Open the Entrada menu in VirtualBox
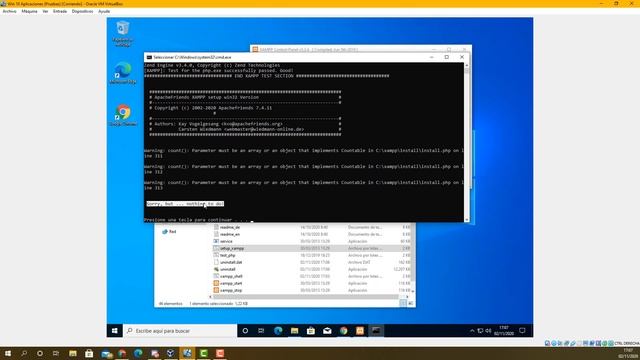The height and width of the screenshot is (360, 640). pos(60,11)
